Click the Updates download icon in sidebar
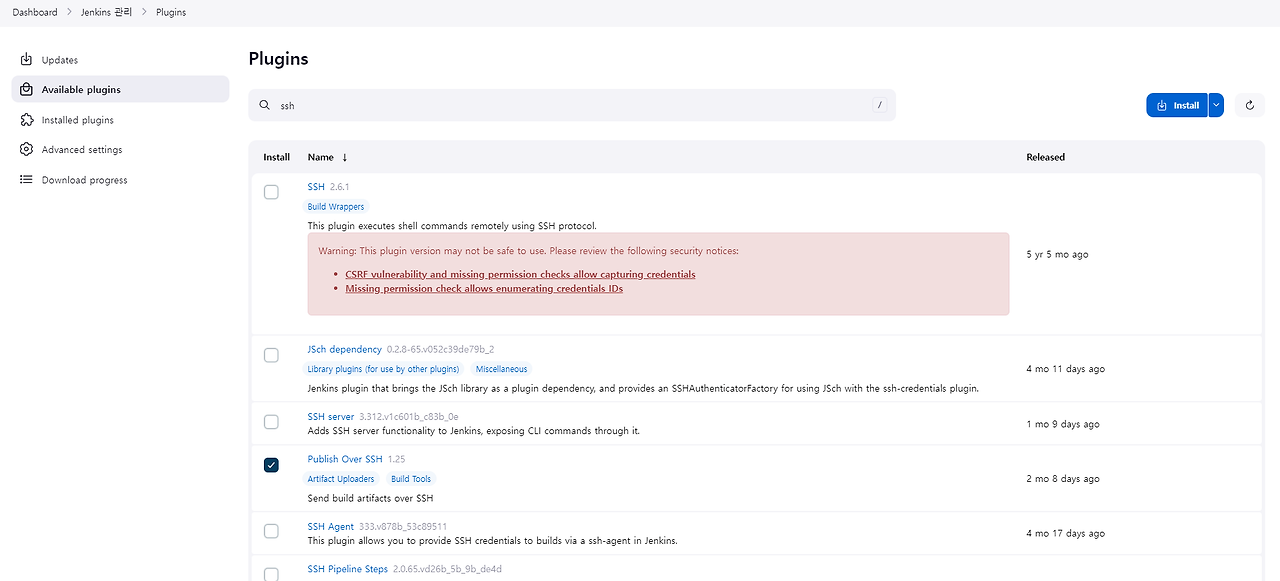This screenshot has width=1280, height=581. click(x=27, y=60)
